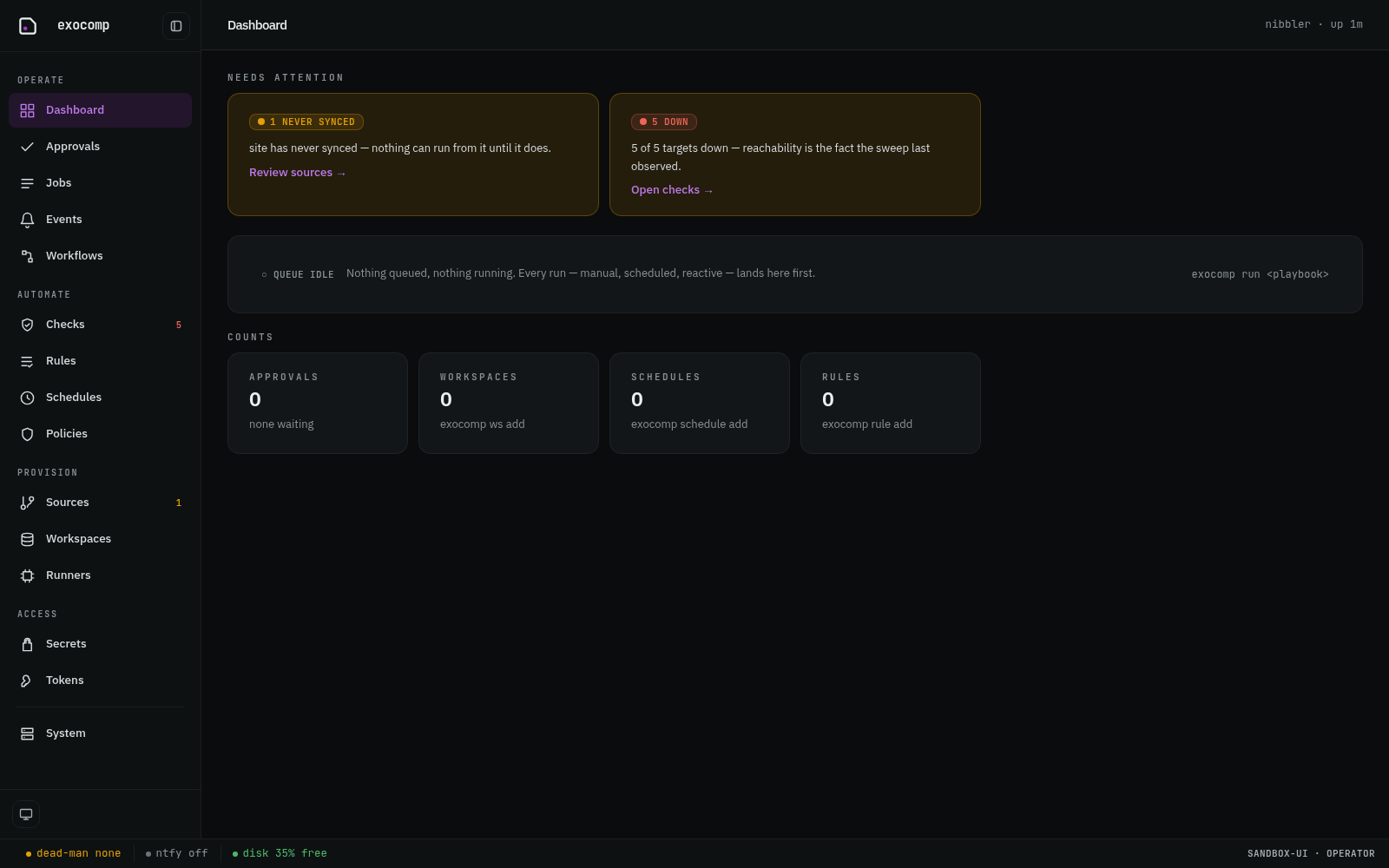Click the Secrets lock icon
Viewport: 1389px width, 868px height.
click(x=28, y=644)
